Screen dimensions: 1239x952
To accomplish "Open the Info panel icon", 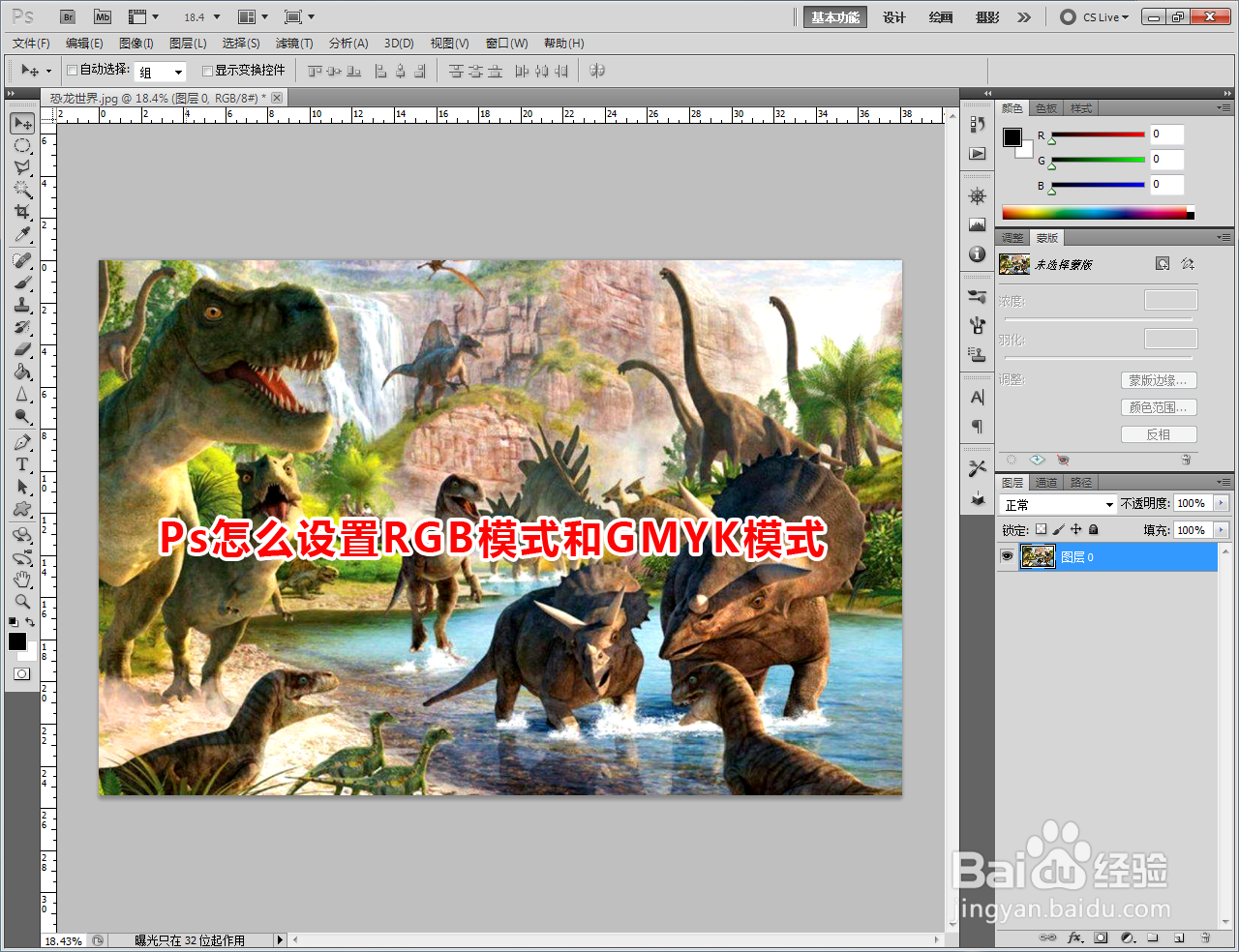I will 978,254.
